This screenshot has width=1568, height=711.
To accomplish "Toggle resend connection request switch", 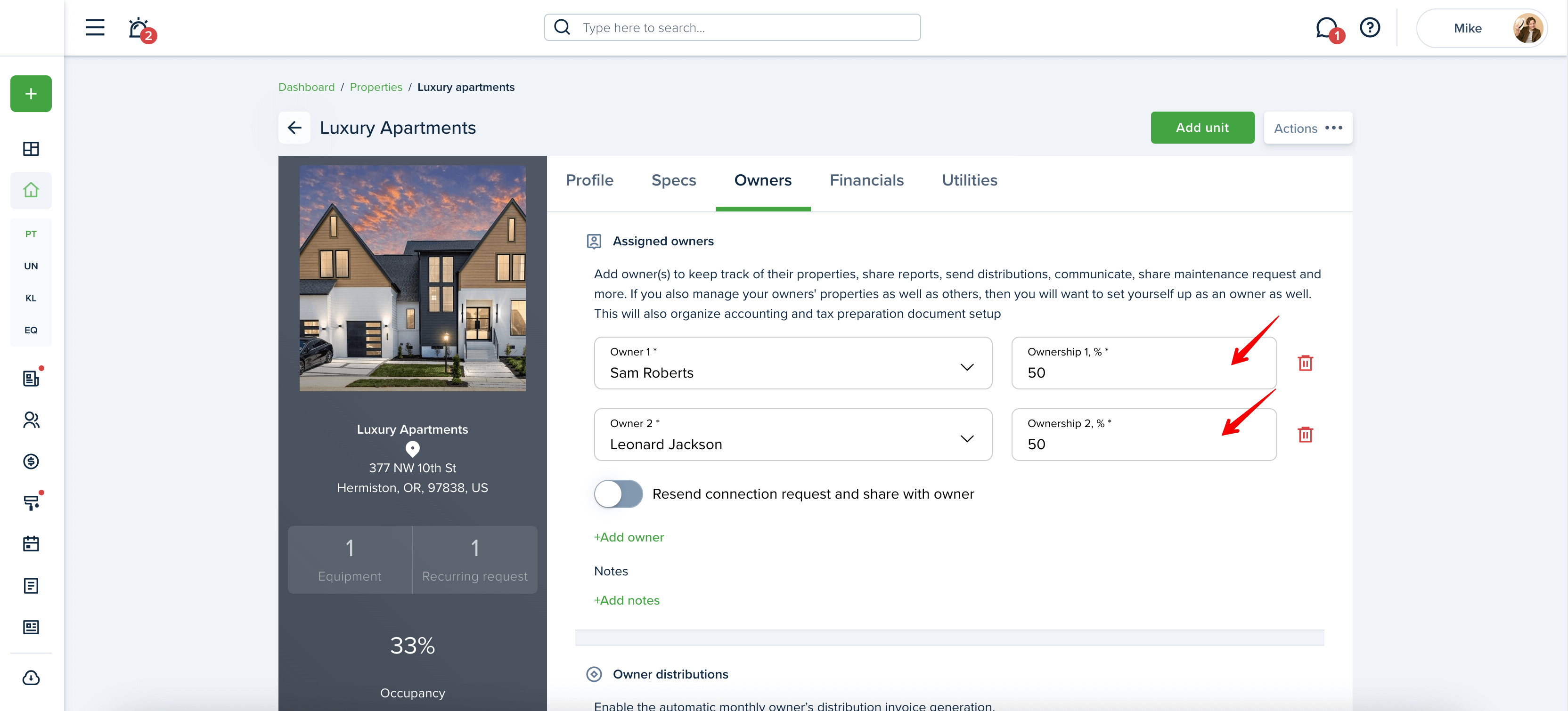I will (x=618, y=494).
